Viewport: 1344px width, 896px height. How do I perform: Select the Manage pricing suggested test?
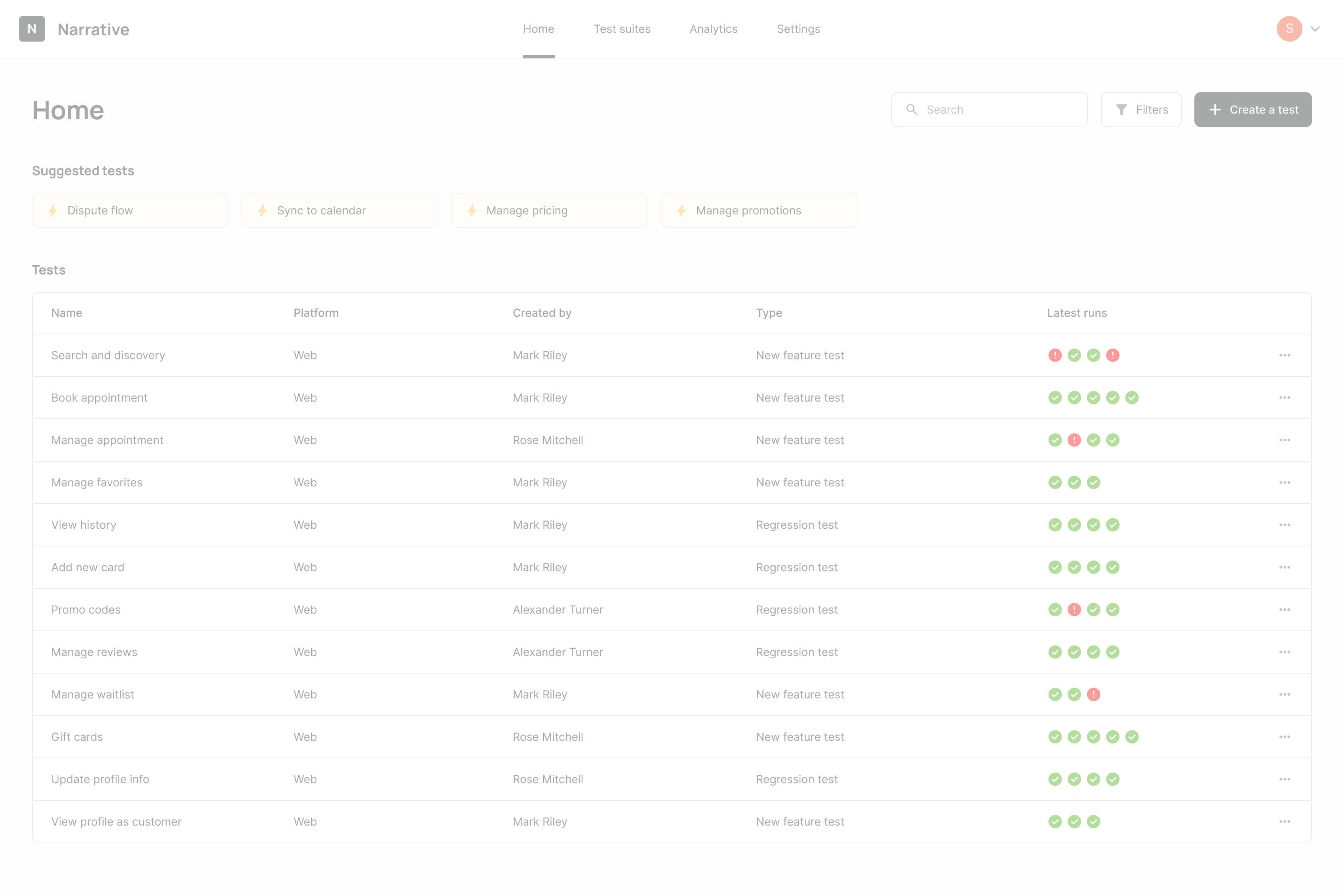click(549, 210)
